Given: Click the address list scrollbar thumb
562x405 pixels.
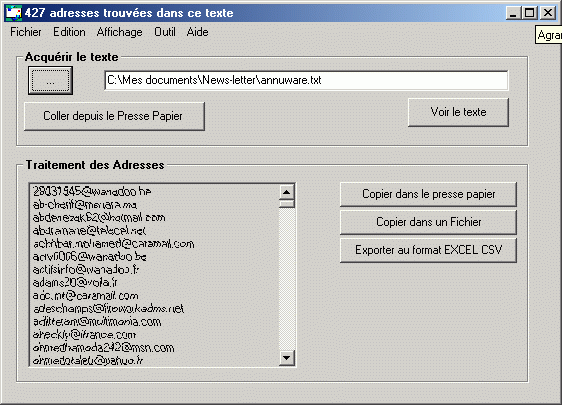Looking at the screenshot, I should click(286, 204).
